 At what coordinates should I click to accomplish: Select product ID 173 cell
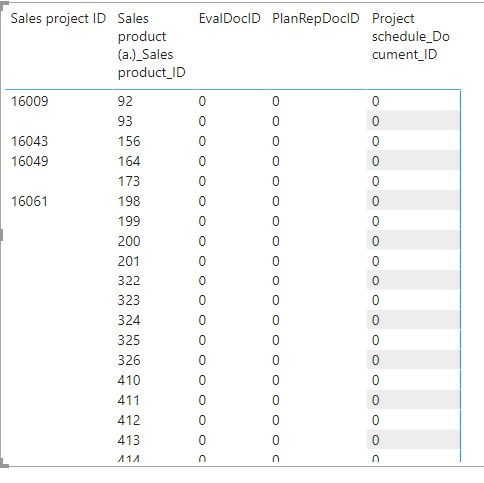tap(129, 181)
